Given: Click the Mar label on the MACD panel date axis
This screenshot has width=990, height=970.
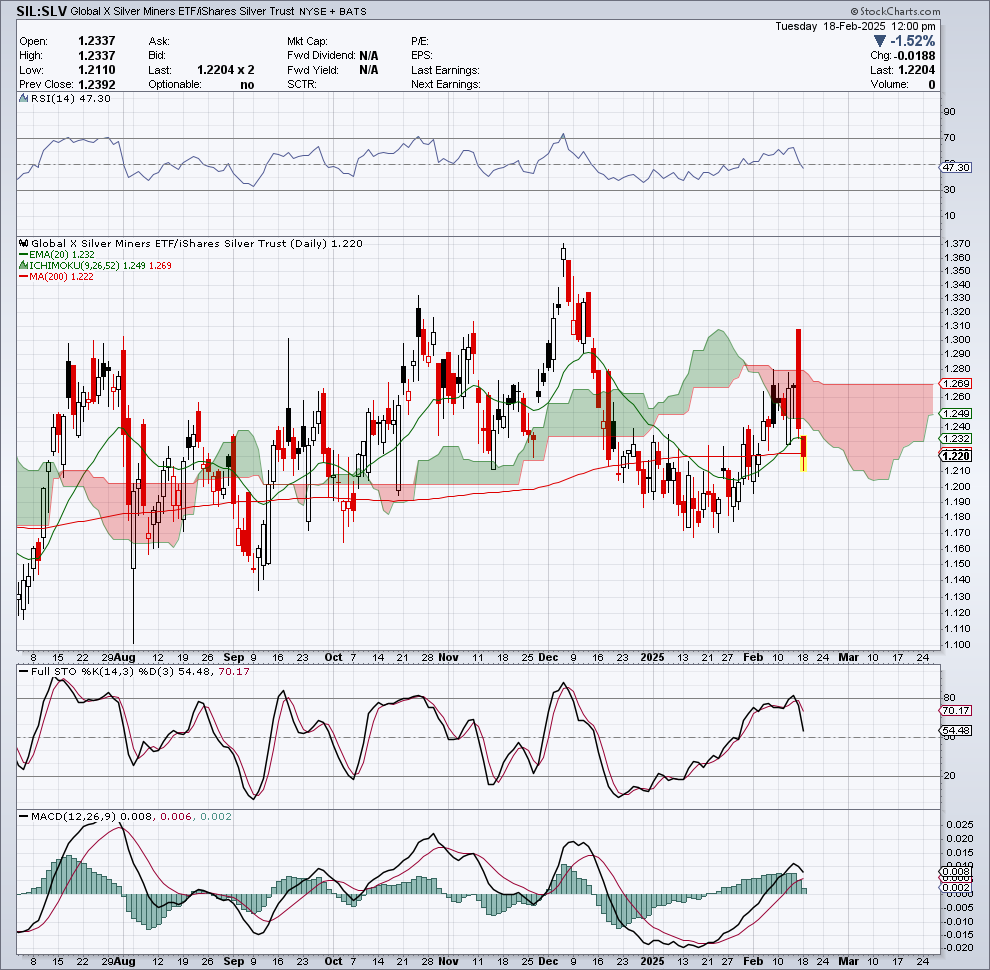Looking at the screenshot, I should pos(849,961).
